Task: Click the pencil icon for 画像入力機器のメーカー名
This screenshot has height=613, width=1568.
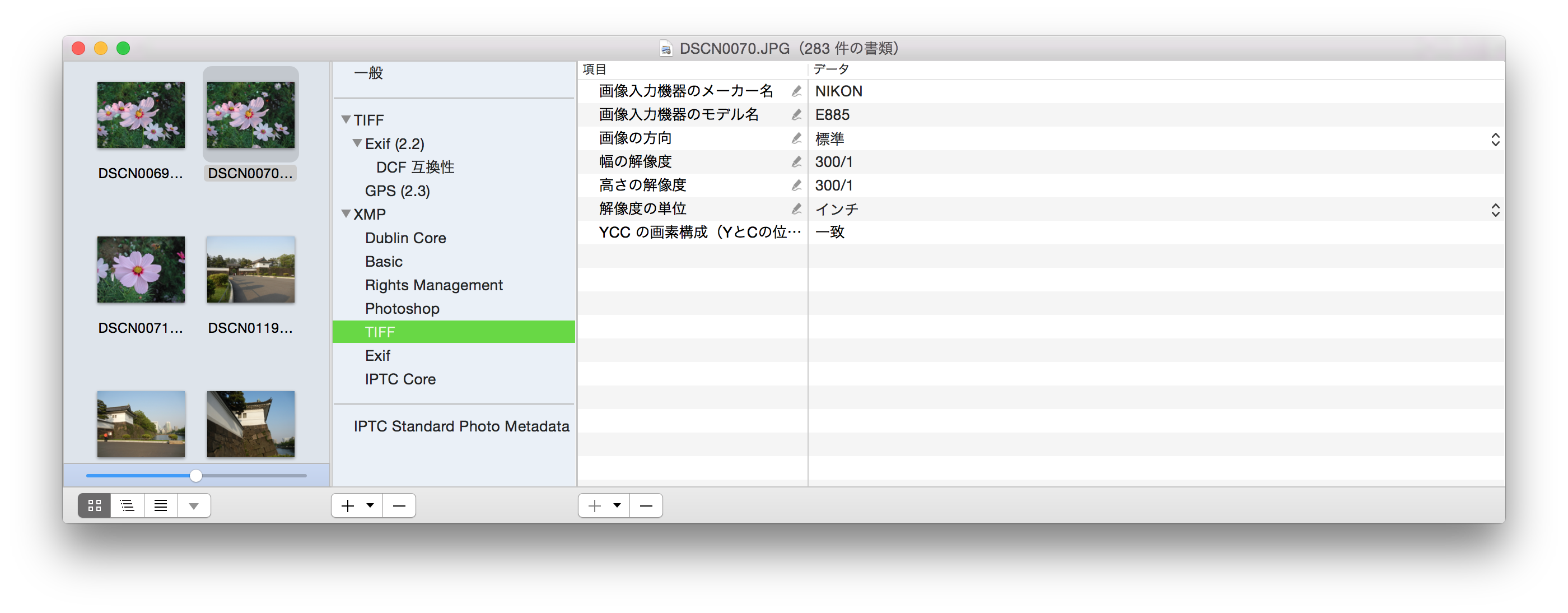Action: (x=796, y=91)
